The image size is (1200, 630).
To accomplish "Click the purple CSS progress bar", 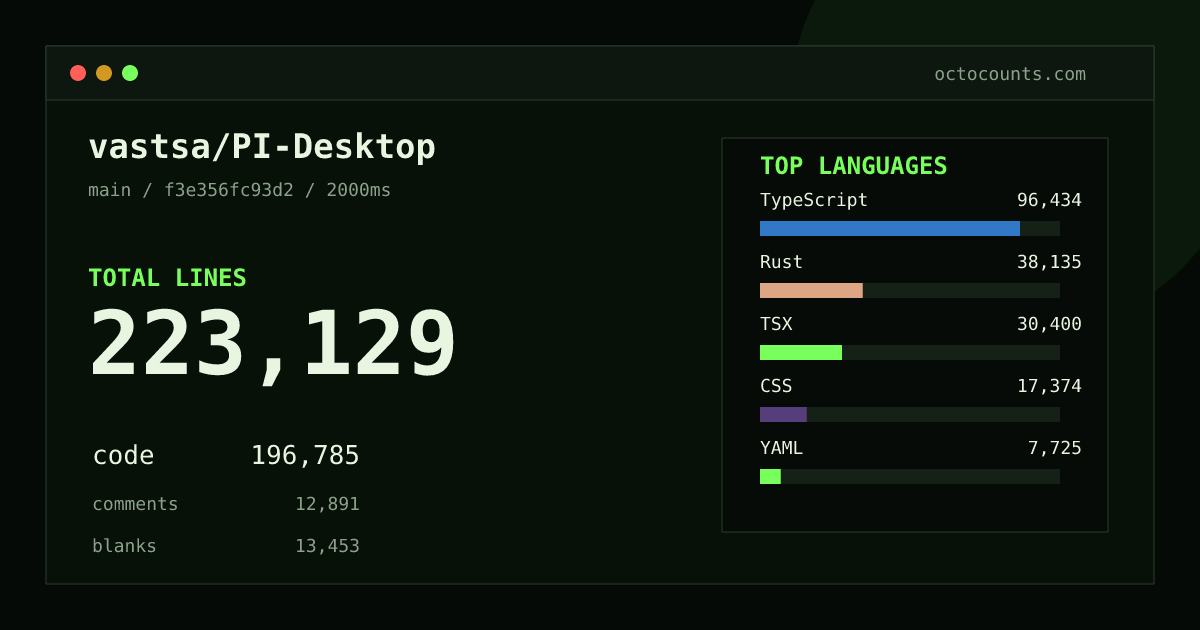I will 783,414.
